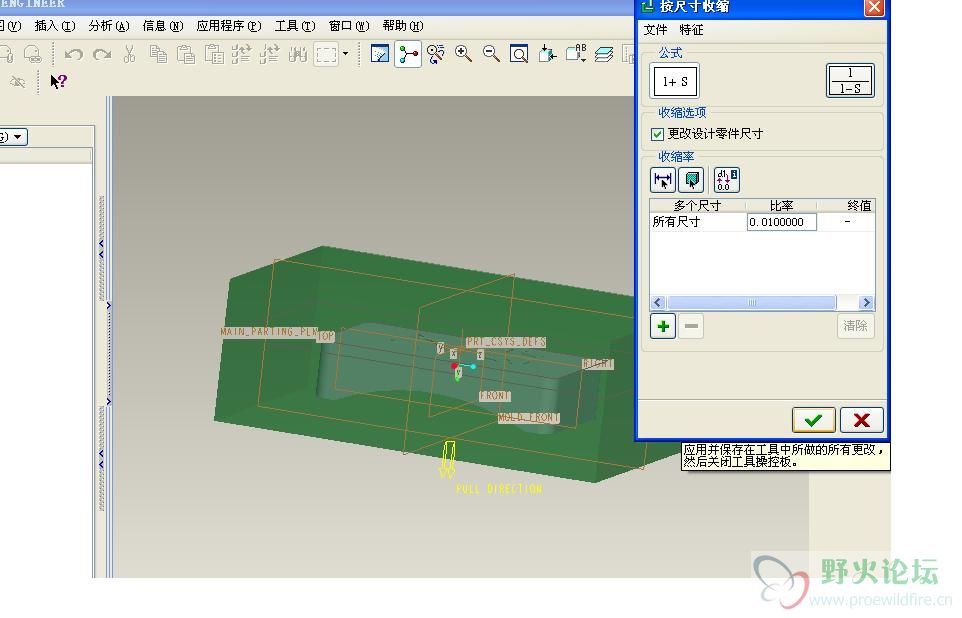
Task: Open the 文件 menu in shrinkage dialog
Action: coord(655,29)
